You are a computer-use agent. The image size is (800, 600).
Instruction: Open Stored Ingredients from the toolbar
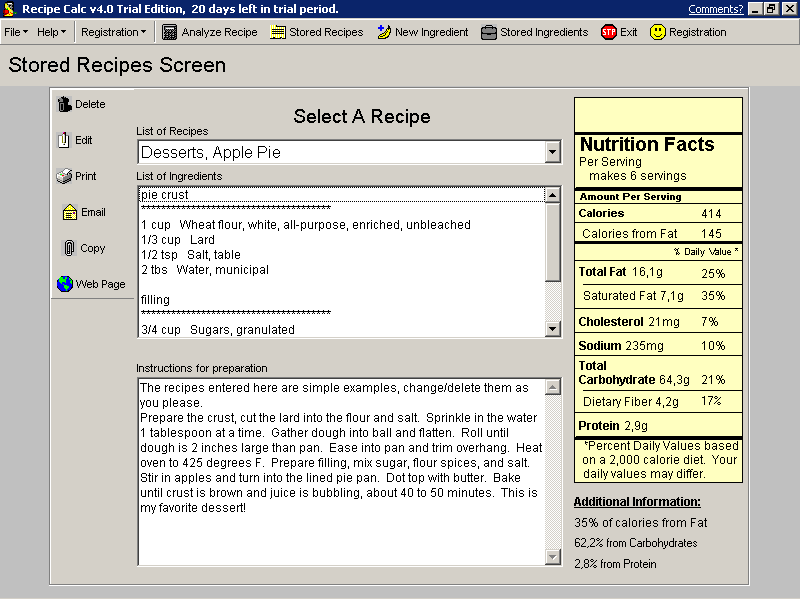(489, 32)
